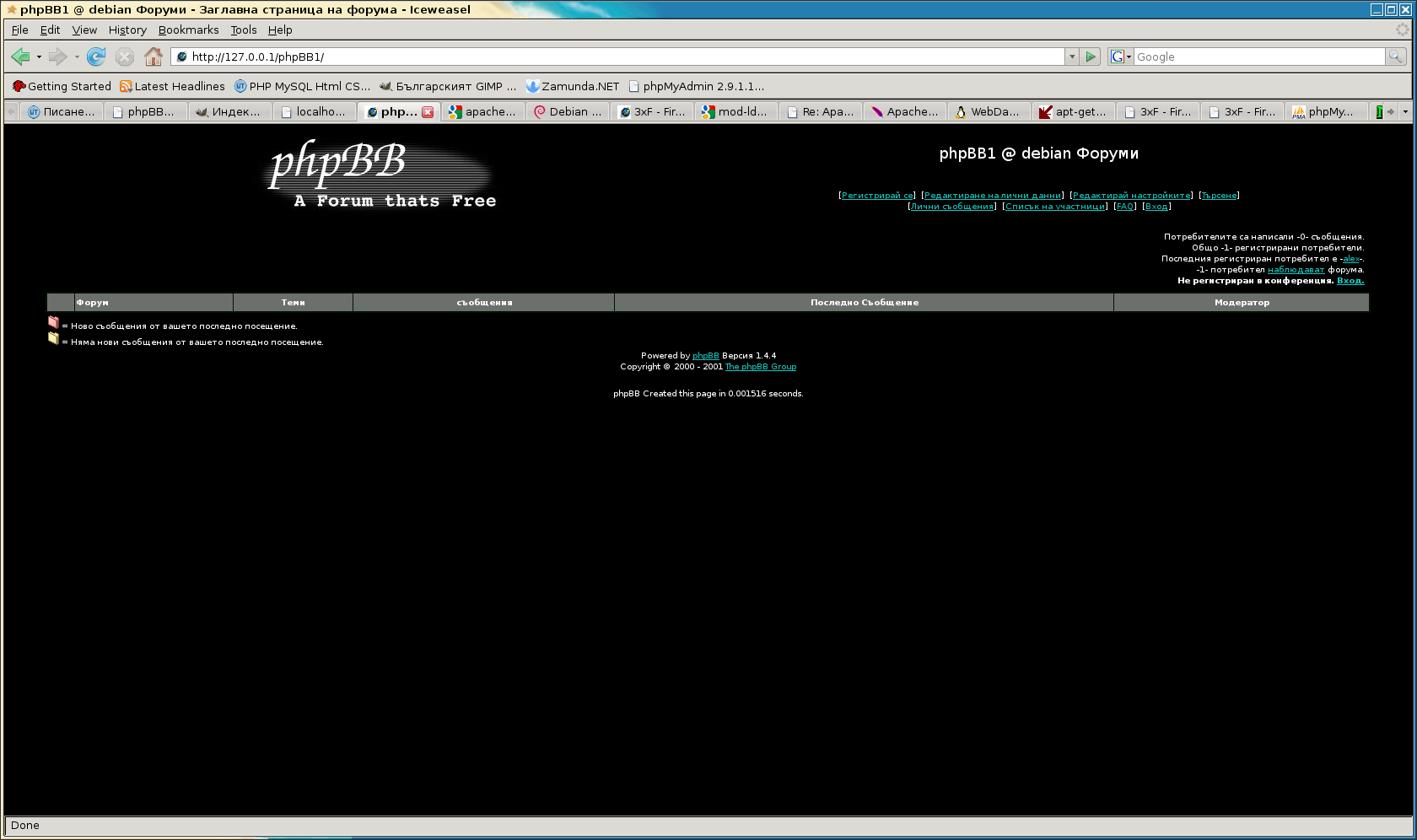
Task: Open the PHP MySQL Html CS... bookmark
Action: (x=302, y=86)
